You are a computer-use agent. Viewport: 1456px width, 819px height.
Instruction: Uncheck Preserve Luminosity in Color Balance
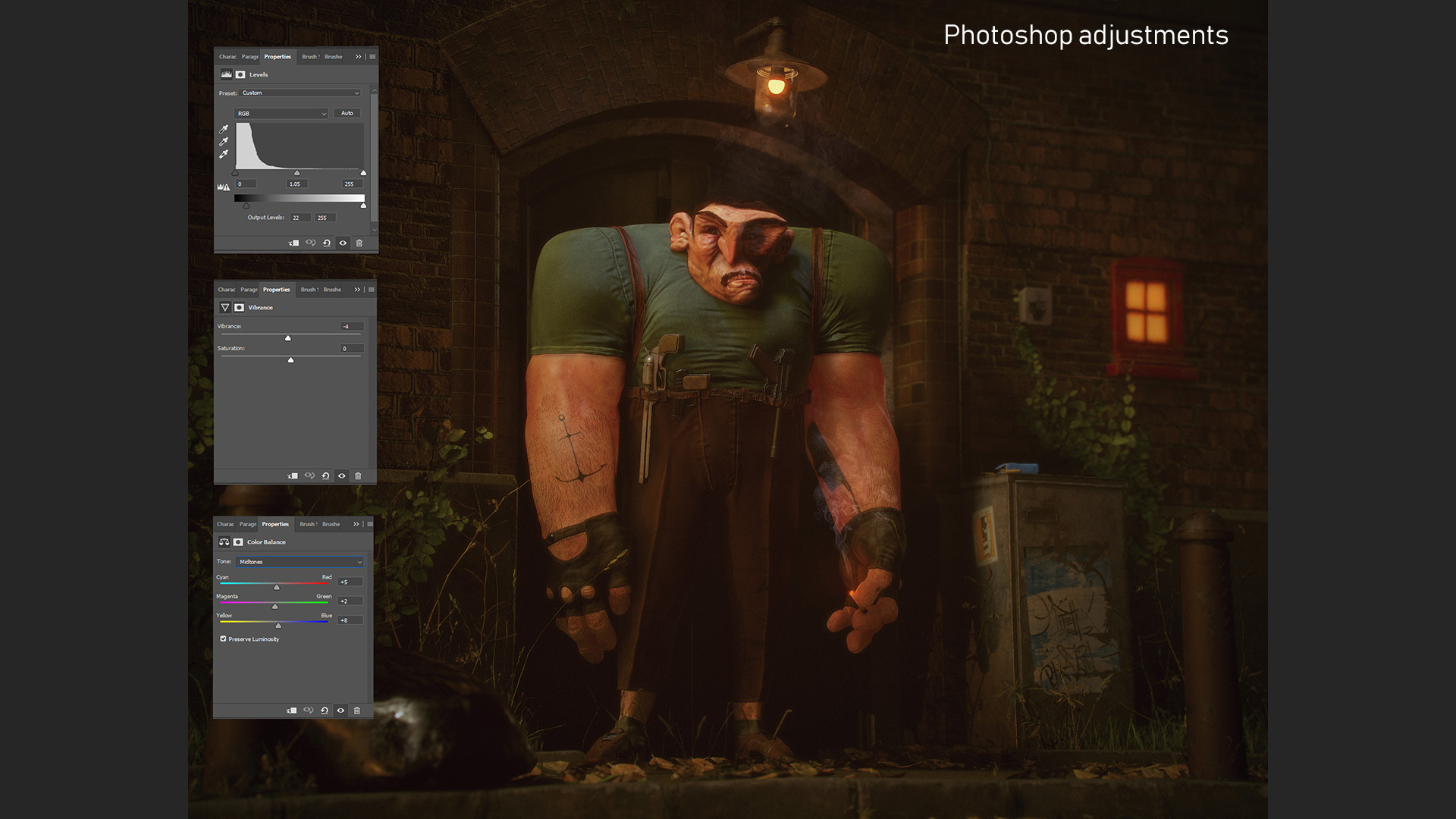[223, 639]
